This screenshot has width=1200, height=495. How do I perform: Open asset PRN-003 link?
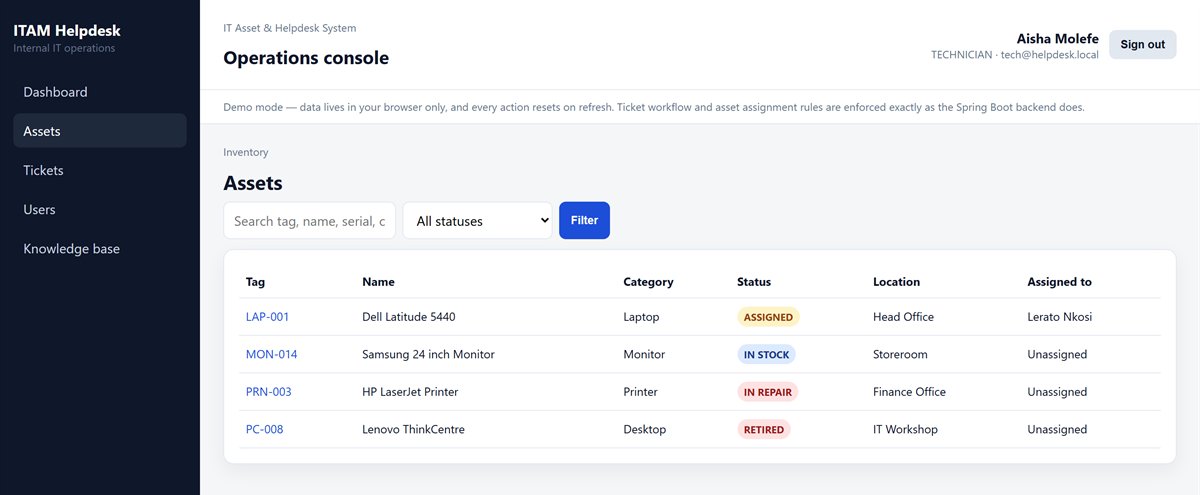pos(268,392)
